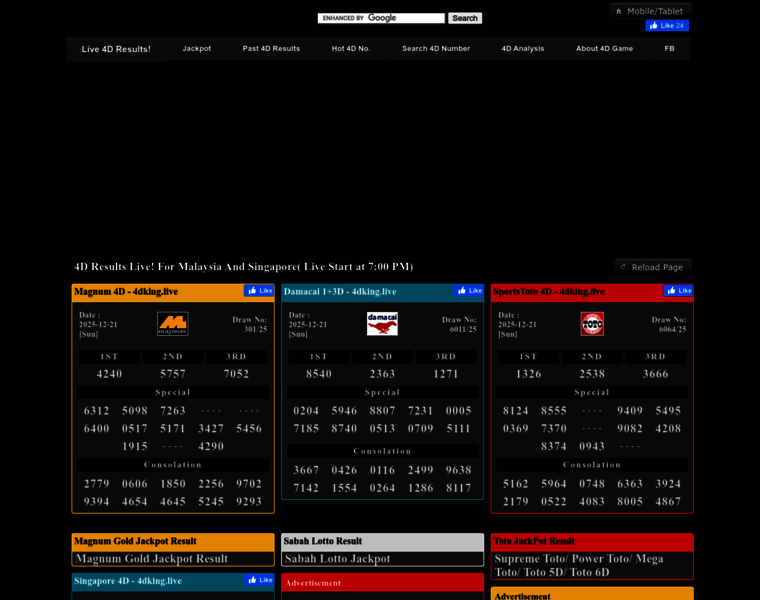Focus the Google custom search field
Viewport: 760px width, 600px height.
[x=381, y=18]
